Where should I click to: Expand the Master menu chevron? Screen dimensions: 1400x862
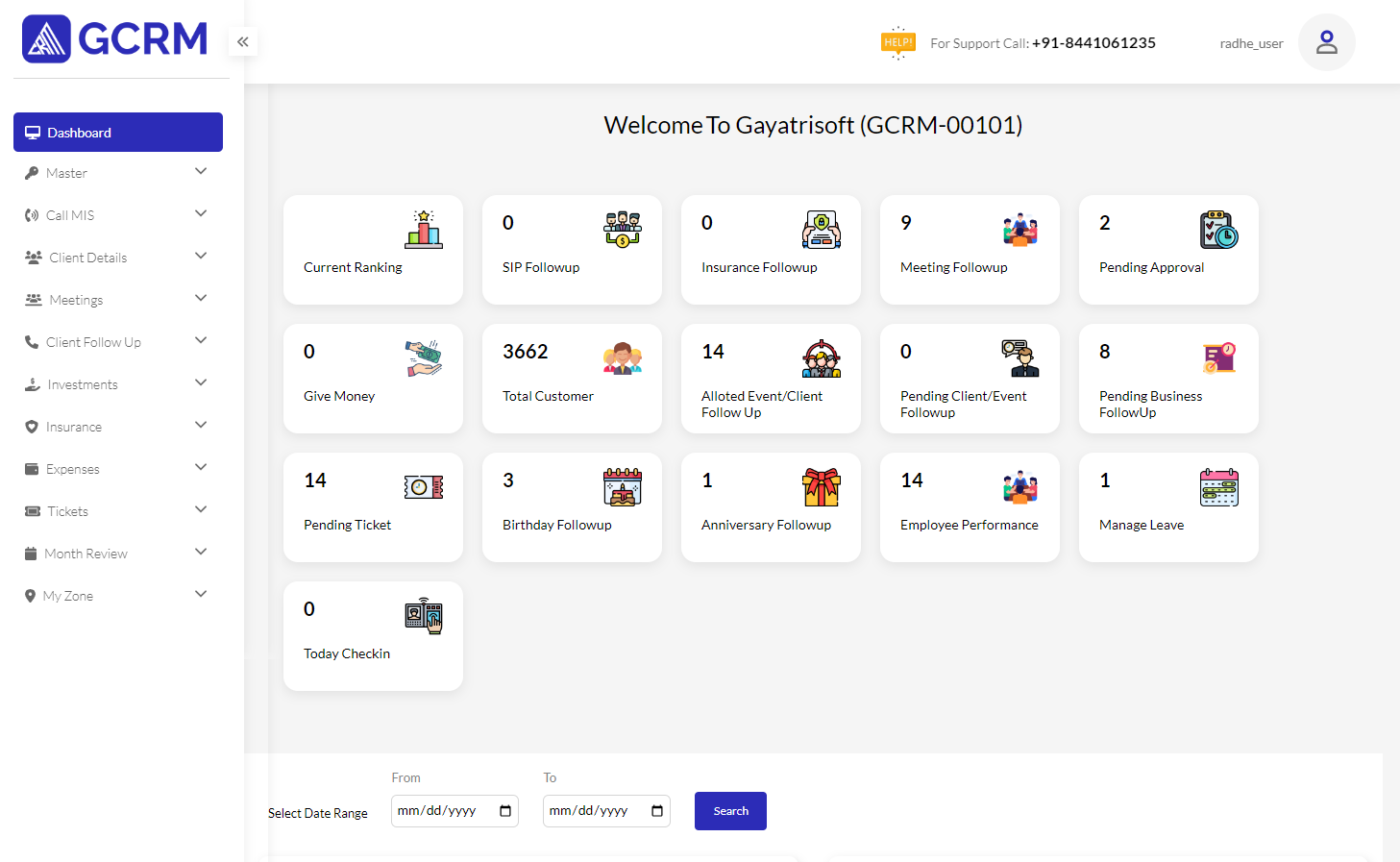(x=201, y=172)
